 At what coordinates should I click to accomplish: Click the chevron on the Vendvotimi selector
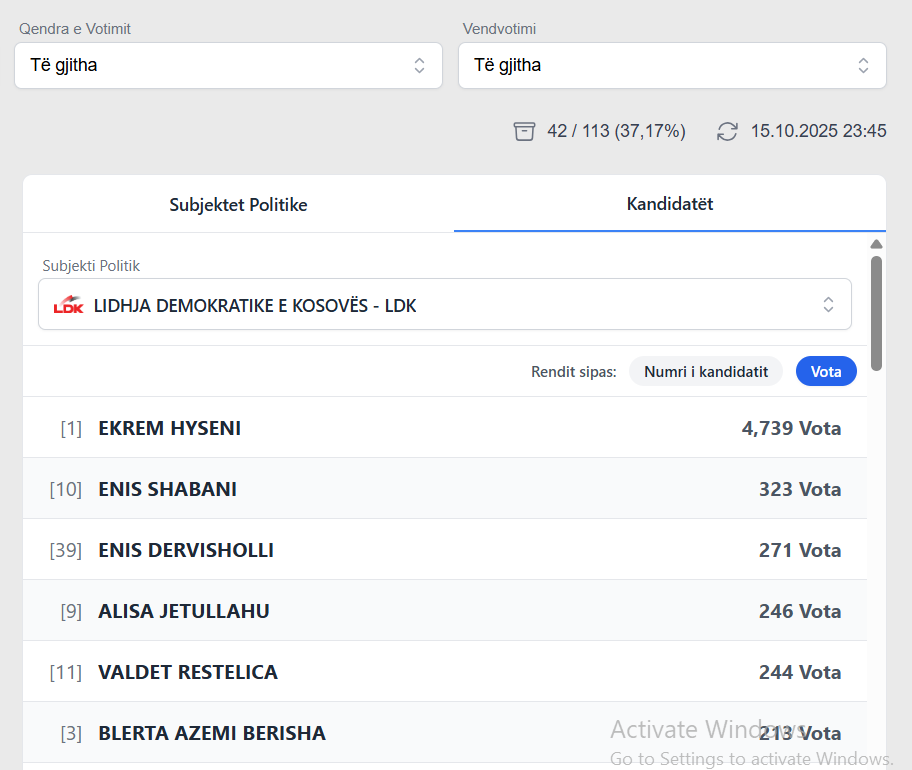click(863, 65)
